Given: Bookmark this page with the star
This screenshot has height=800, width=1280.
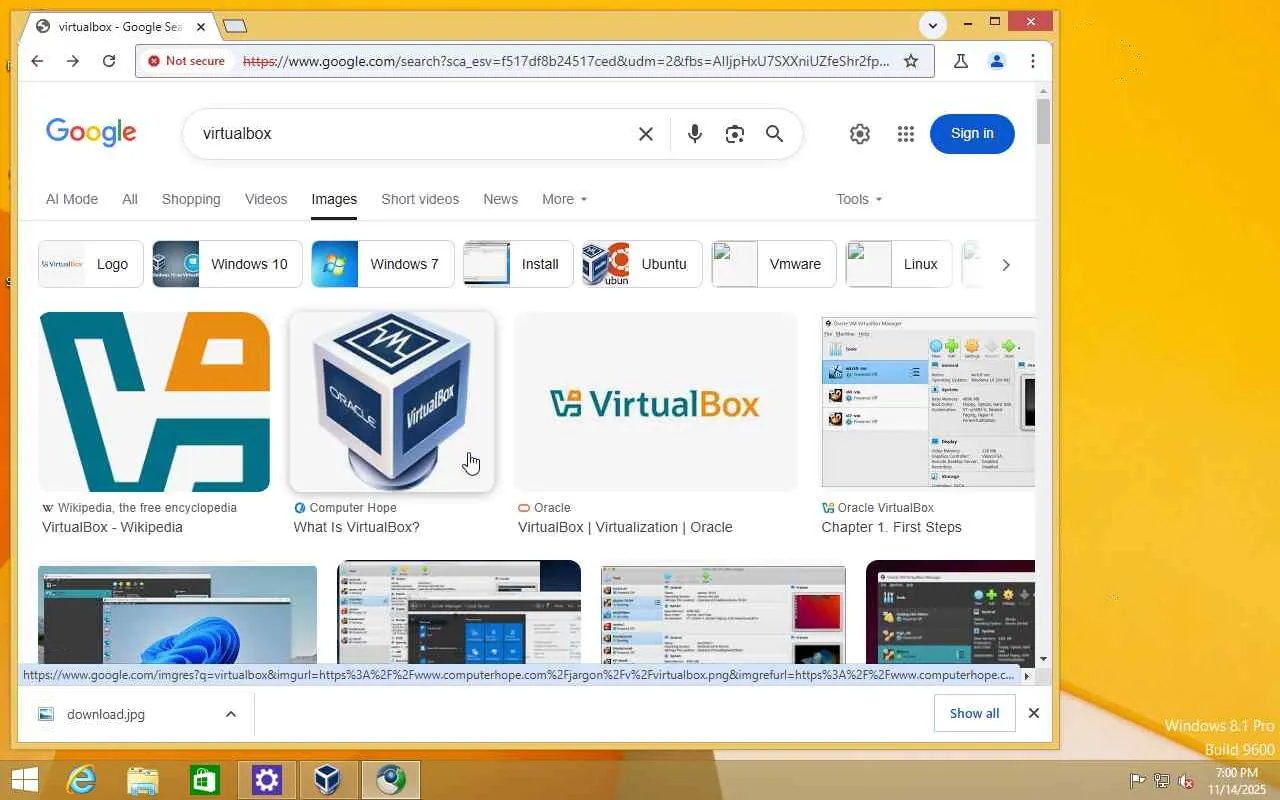Looking at the screenshot, I should point(911,61).
